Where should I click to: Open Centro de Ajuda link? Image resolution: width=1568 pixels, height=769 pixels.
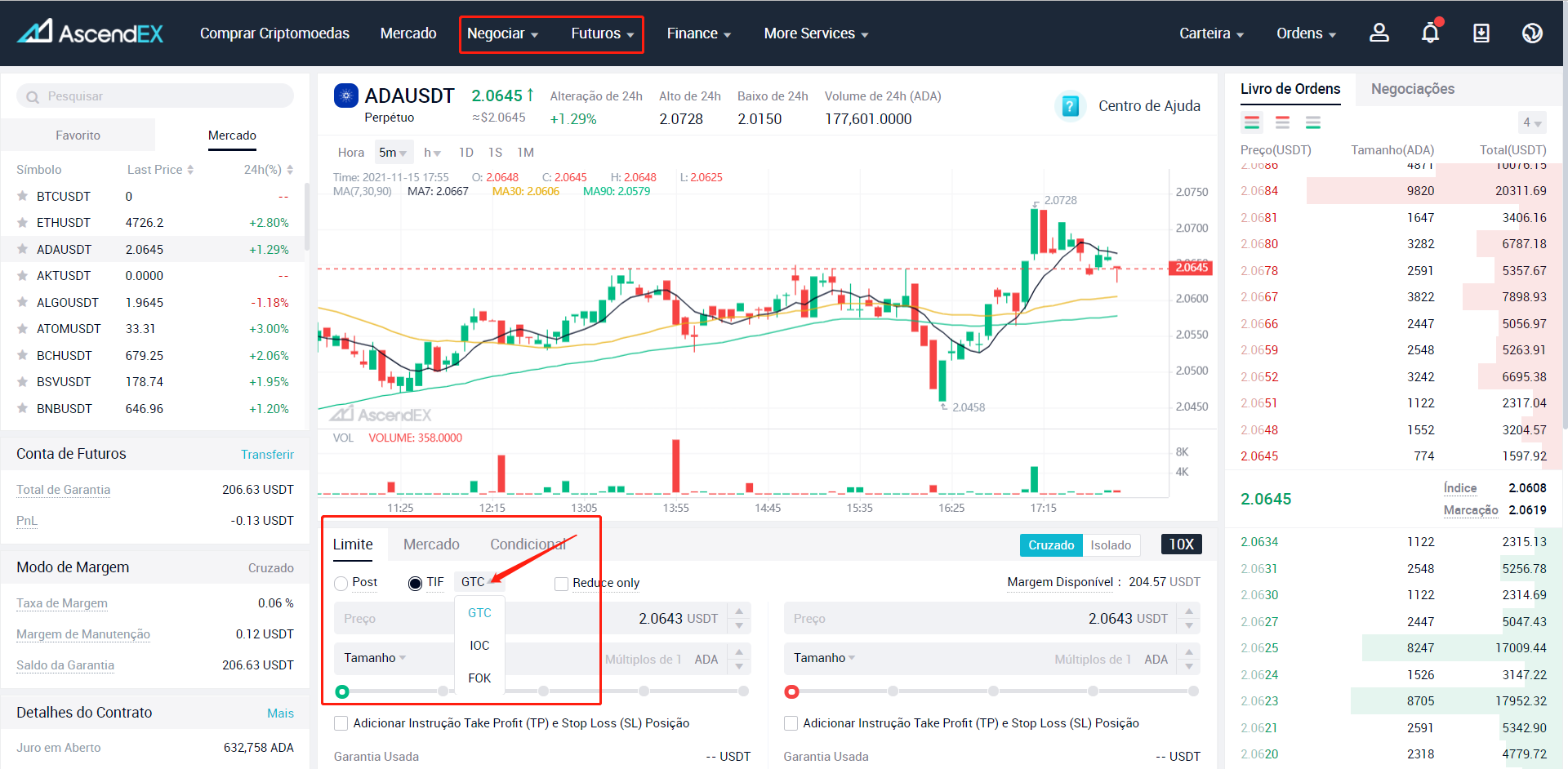click(x=1149, y=106)
